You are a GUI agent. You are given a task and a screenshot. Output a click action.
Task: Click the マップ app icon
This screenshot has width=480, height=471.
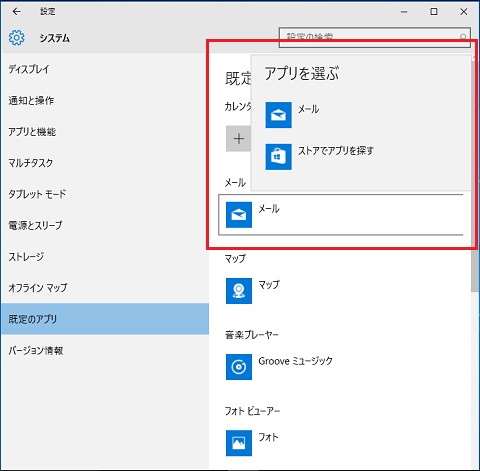[x=239, y=291]
